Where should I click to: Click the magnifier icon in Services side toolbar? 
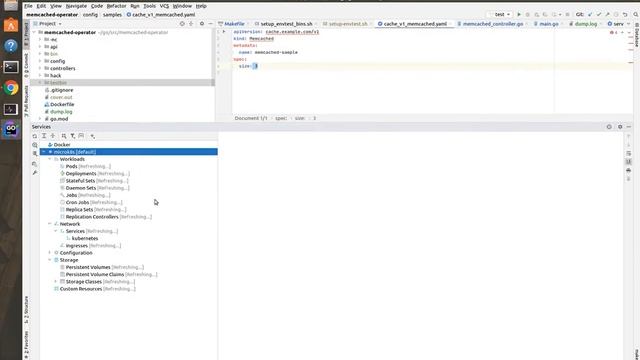pyautogui.click(x=35, y=145)
